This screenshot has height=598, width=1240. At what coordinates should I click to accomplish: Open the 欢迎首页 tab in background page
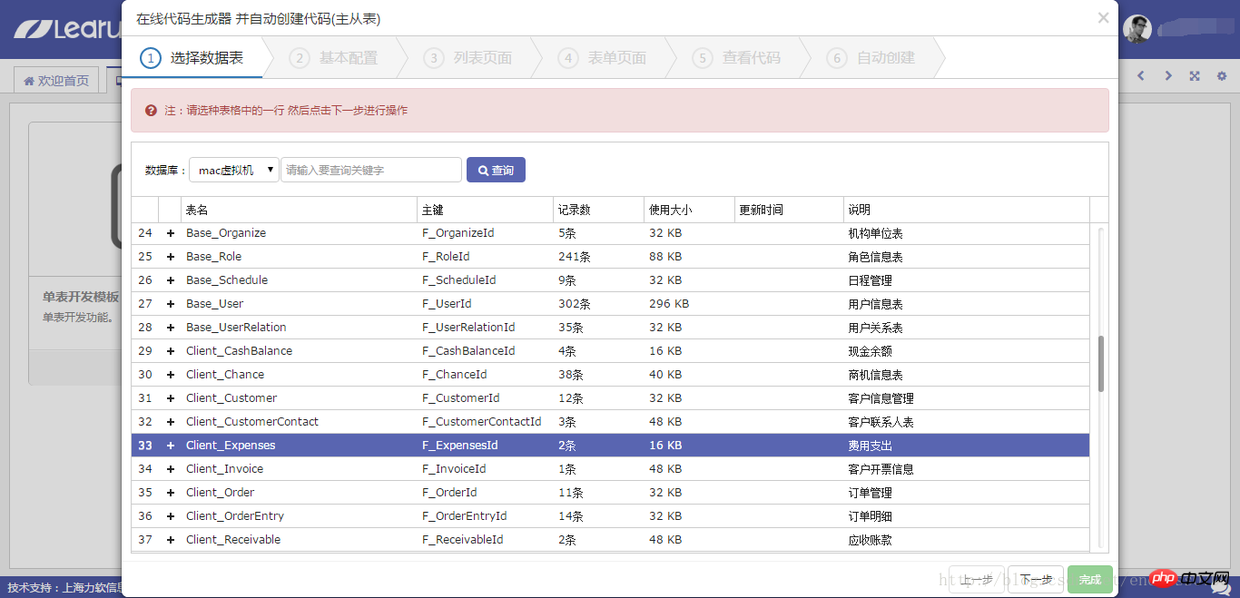coord(56,80)
